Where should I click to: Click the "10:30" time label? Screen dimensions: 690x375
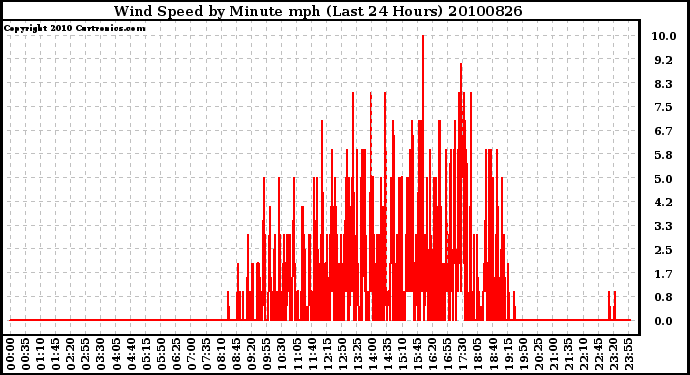tap(281, 354)
